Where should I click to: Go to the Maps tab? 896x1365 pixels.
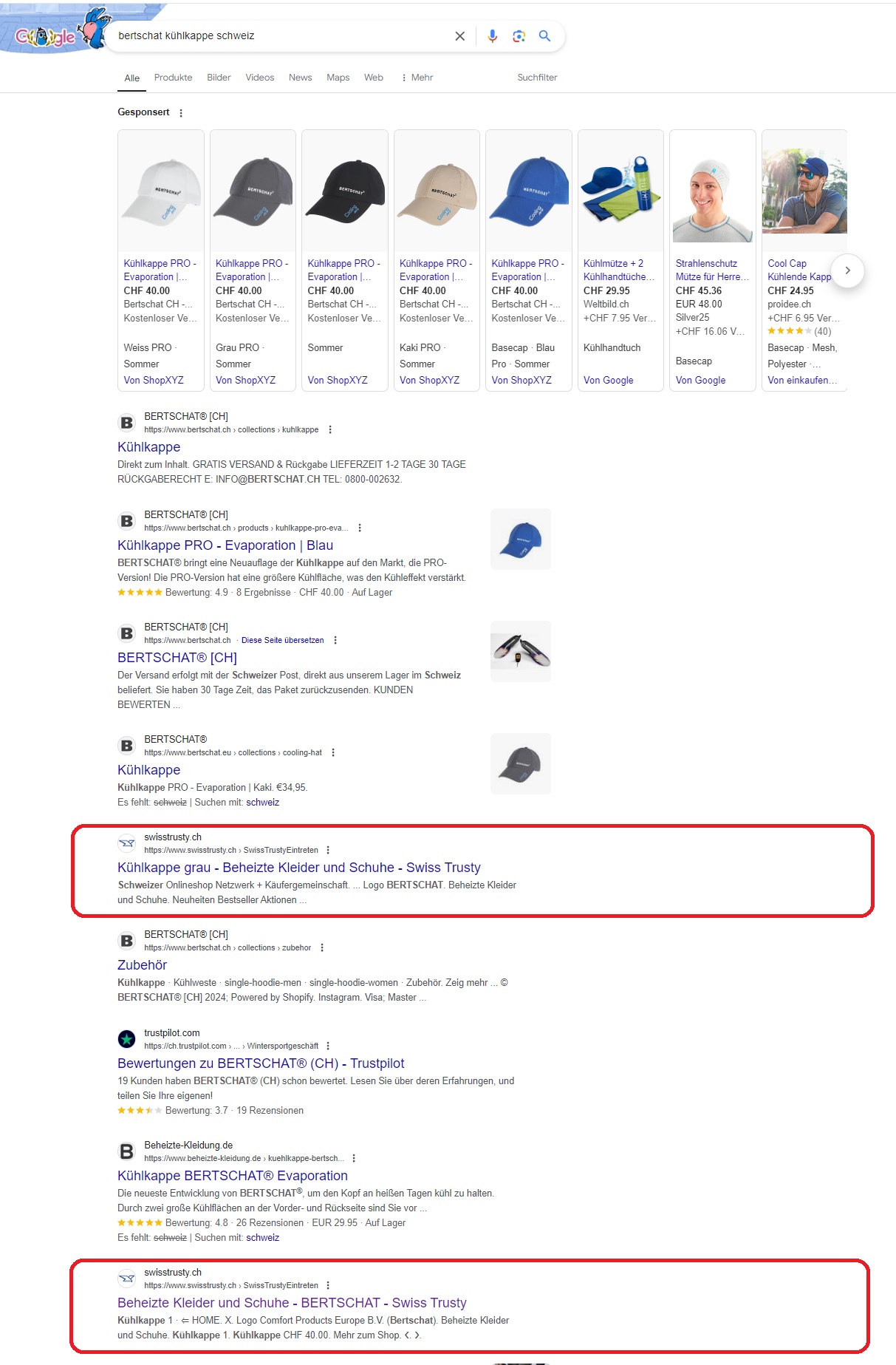338,78
